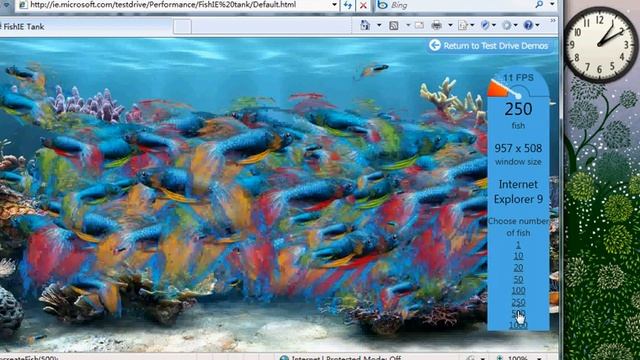Click the back arrow circle near Return link
The width and height of the screenshot is (640, 360).
tap(435, 45)
